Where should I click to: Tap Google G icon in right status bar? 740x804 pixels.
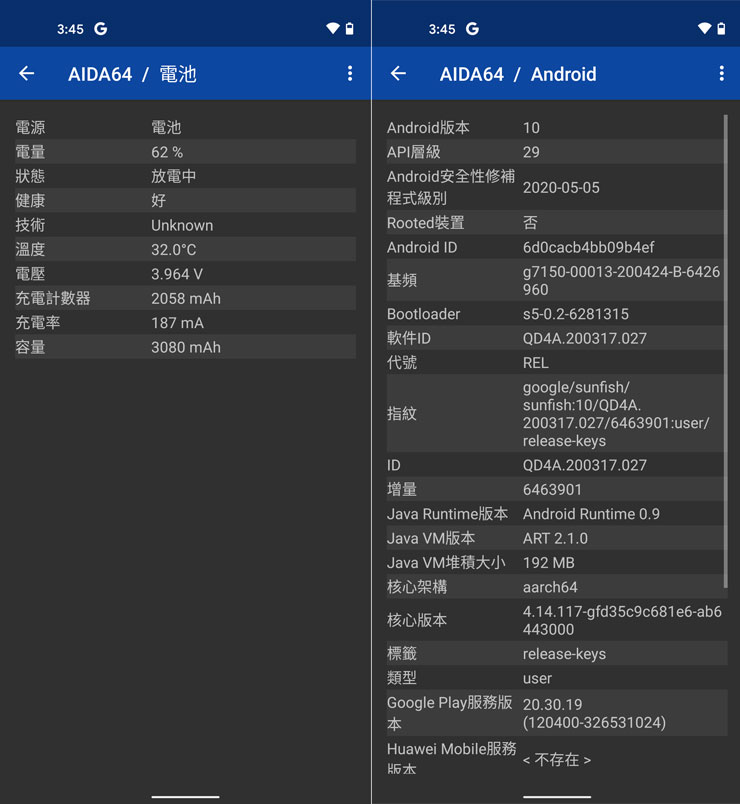coord(472,29)
